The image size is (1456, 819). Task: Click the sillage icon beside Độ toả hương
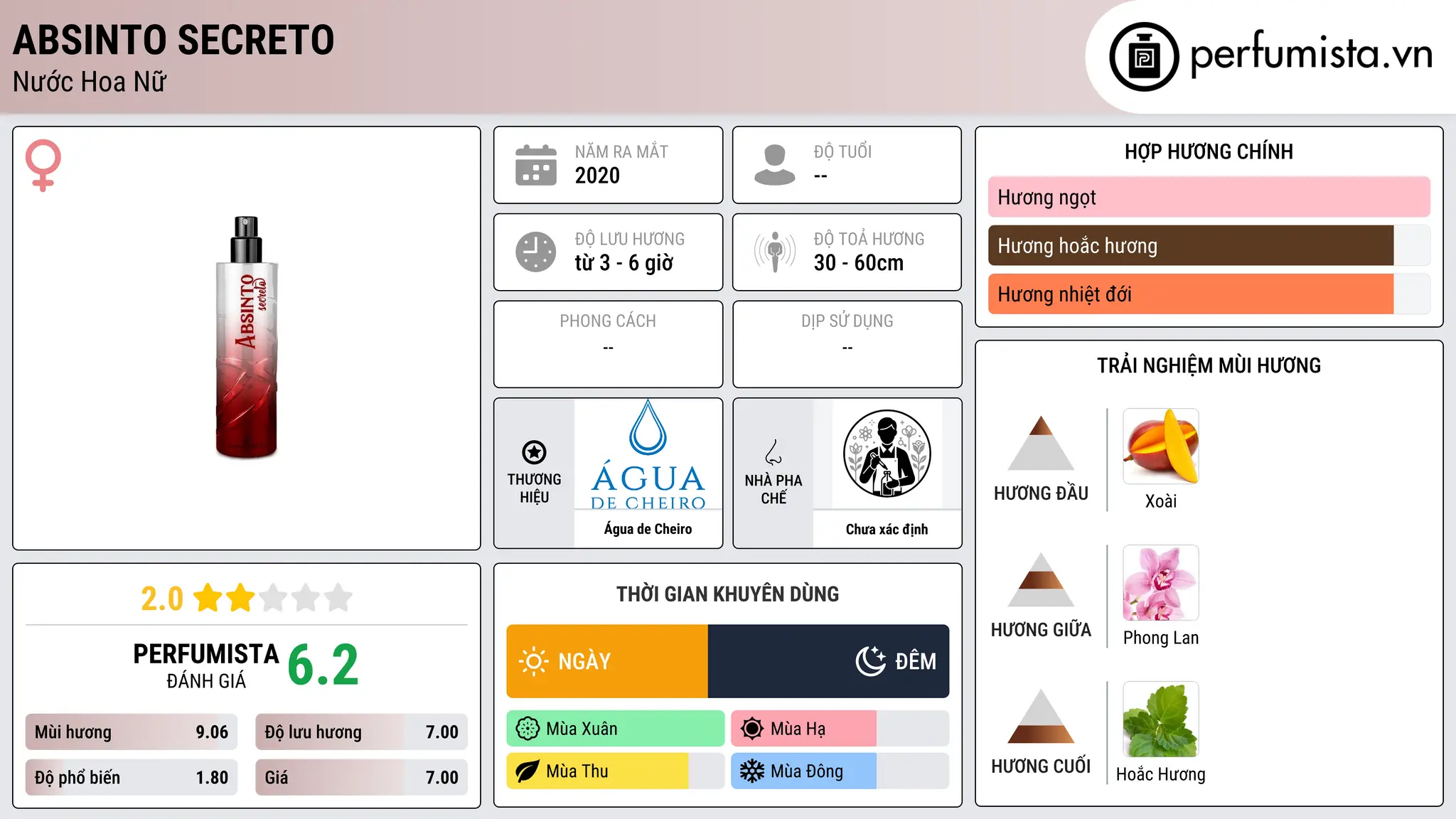point(774,252)
